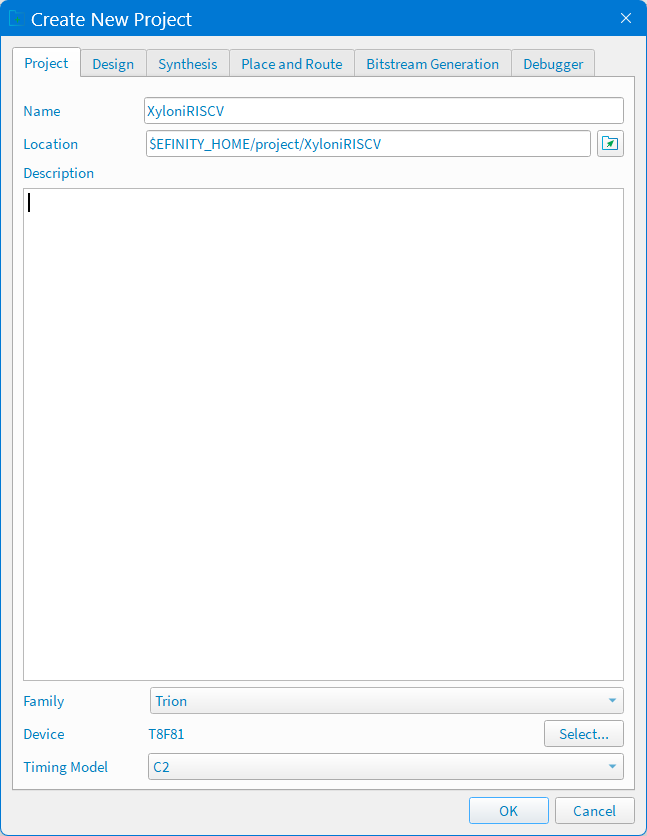This screenshot has height=836, width=647.
Task: Cancel the new project creation
Action: [594, 811]
